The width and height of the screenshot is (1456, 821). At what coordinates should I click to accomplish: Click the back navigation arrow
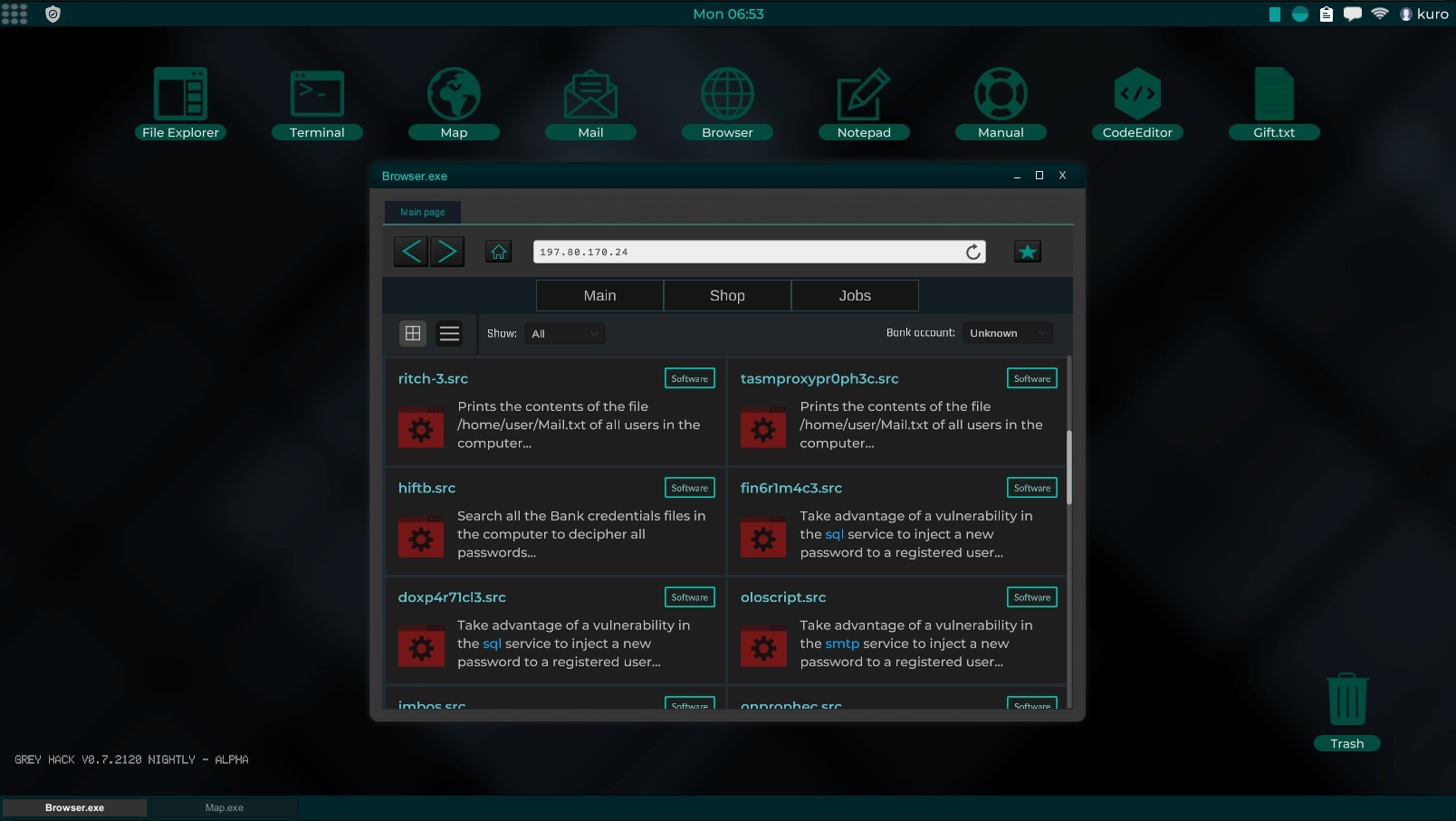coord(410,251)
